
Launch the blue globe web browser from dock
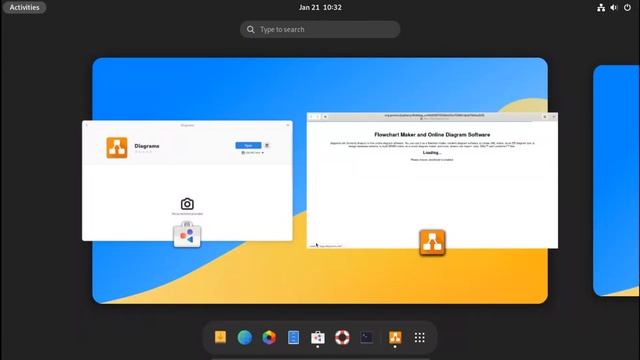click(x=244, y=337)
